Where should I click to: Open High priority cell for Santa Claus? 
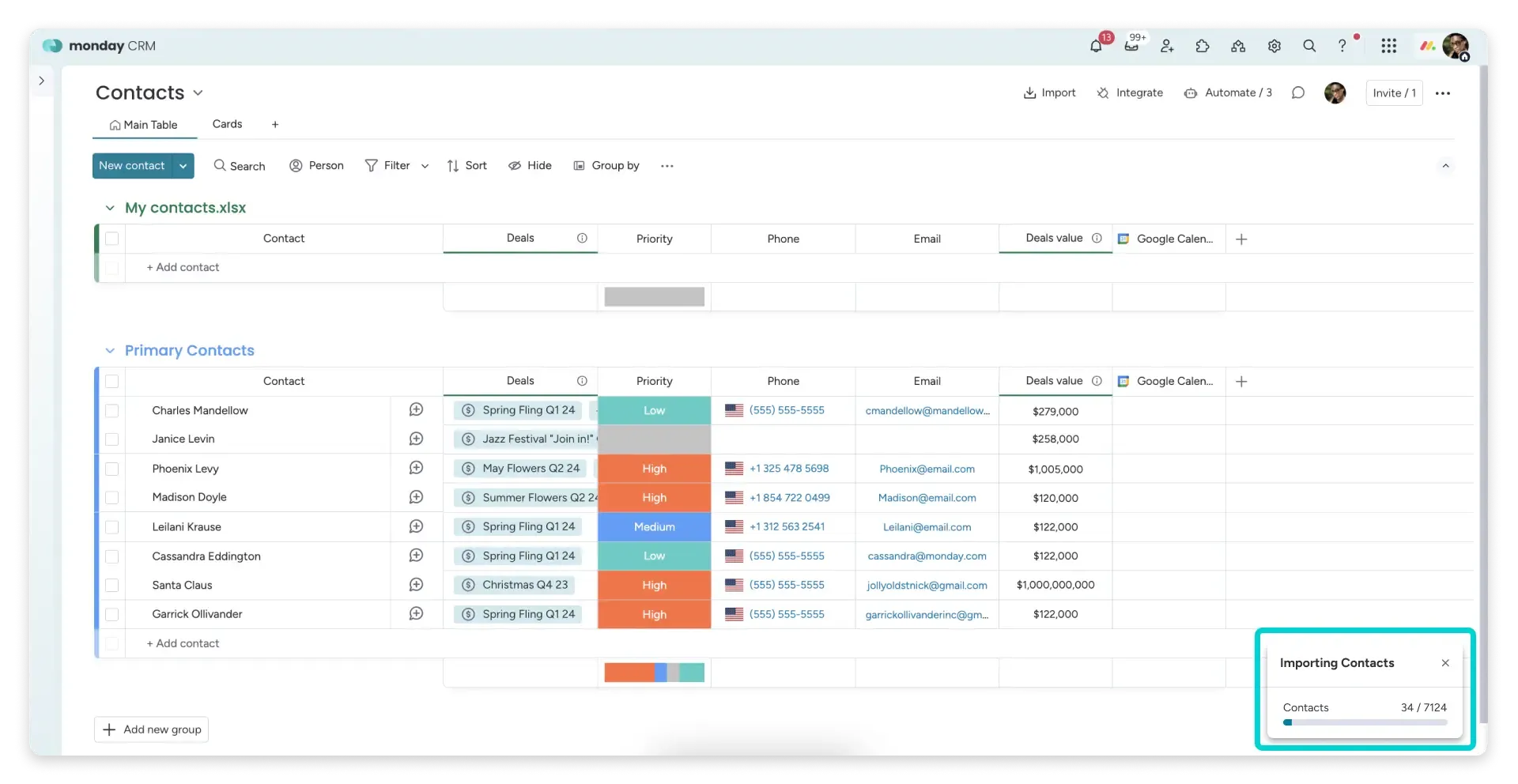654,585
